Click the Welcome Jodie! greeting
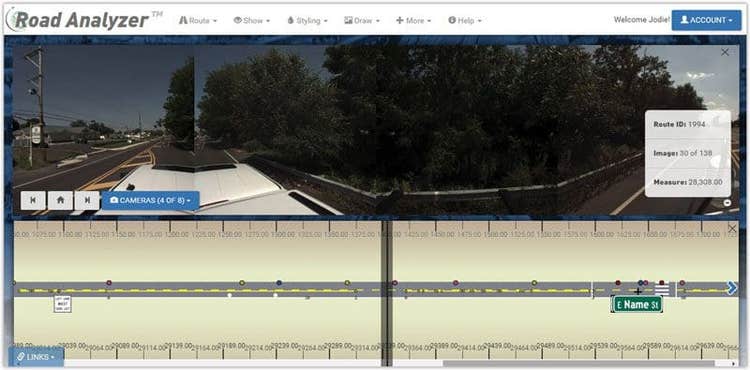 click(642, 20)
